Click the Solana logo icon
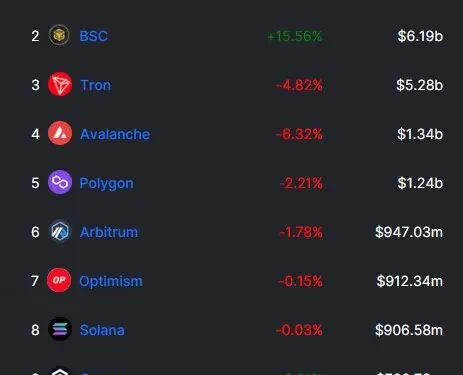463x375 pixels. click(x=60, y=329)
